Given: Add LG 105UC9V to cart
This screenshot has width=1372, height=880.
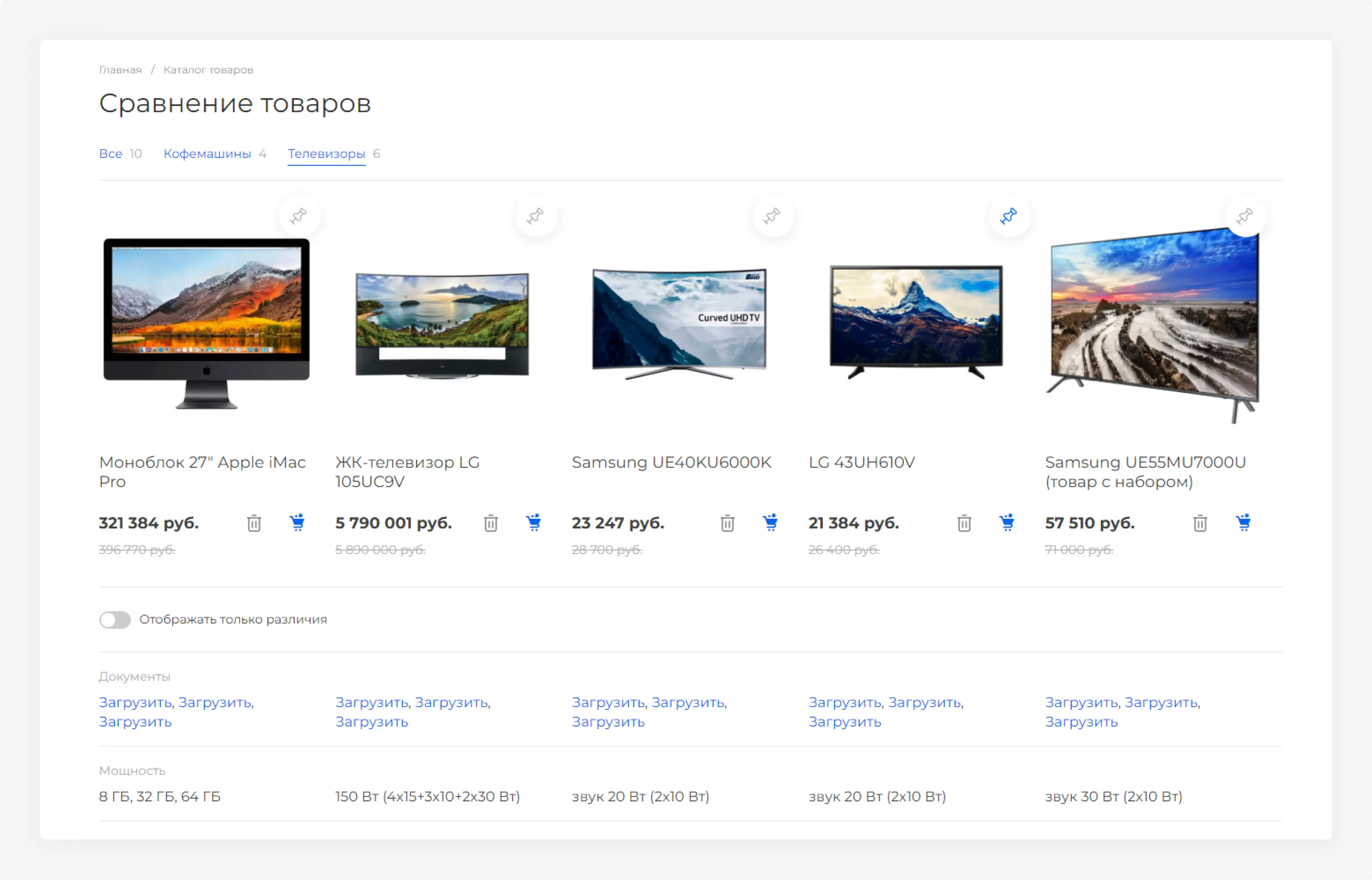Looking at the screenshot, I should click(x=533, y=522).
